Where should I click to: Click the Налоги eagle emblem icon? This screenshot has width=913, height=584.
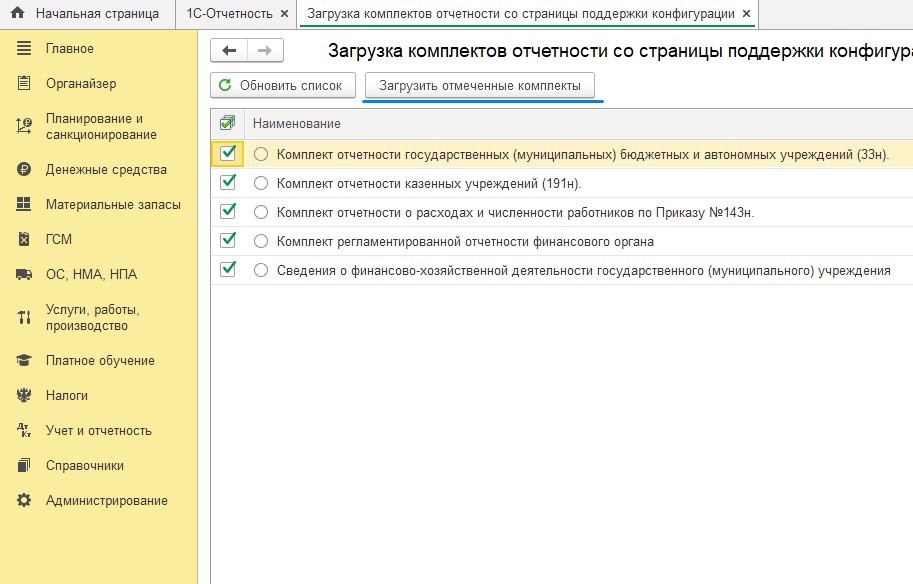(24, 395)
